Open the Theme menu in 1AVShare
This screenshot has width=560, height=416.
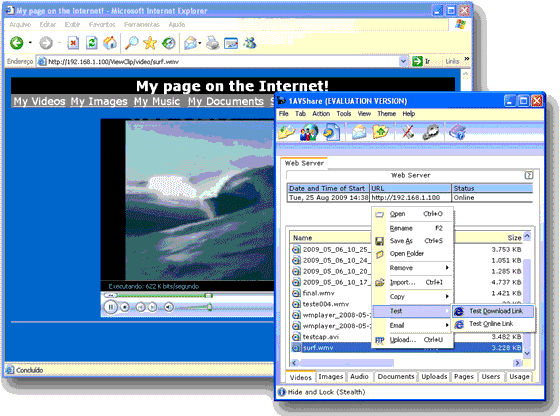tap(386, 114)
